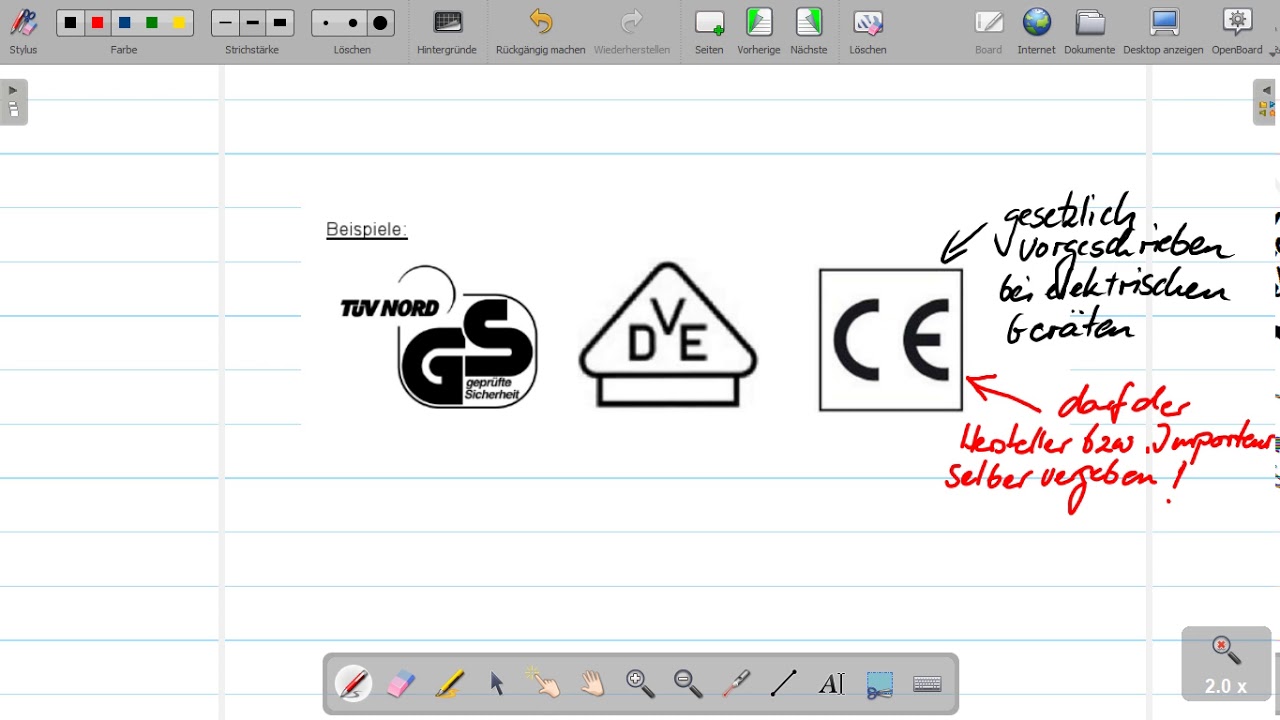This screenshot has height=720, width=1280.
Task: Set the thickest line width (Strichstärke)
Action: click(280, 23)
